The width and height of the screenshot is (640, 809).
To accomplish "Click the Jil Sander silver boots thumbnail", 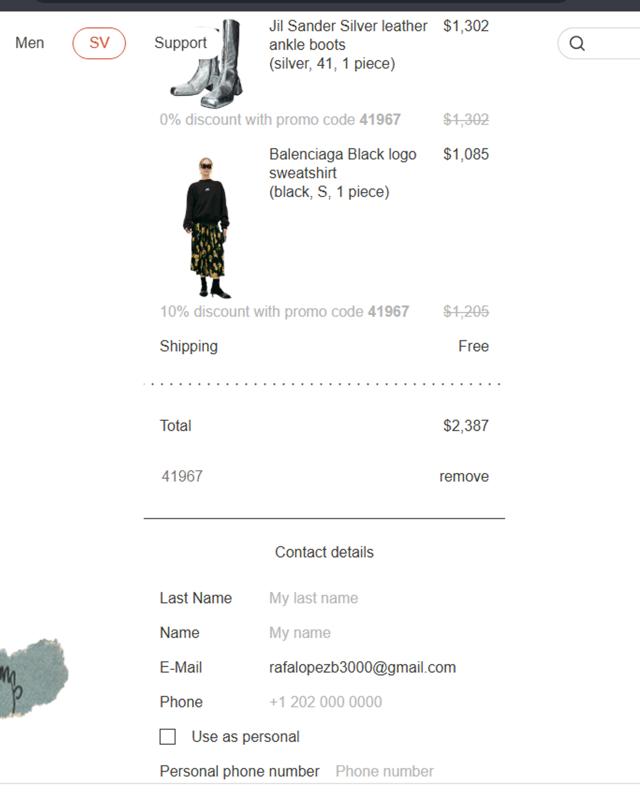I will pos(206,64).
